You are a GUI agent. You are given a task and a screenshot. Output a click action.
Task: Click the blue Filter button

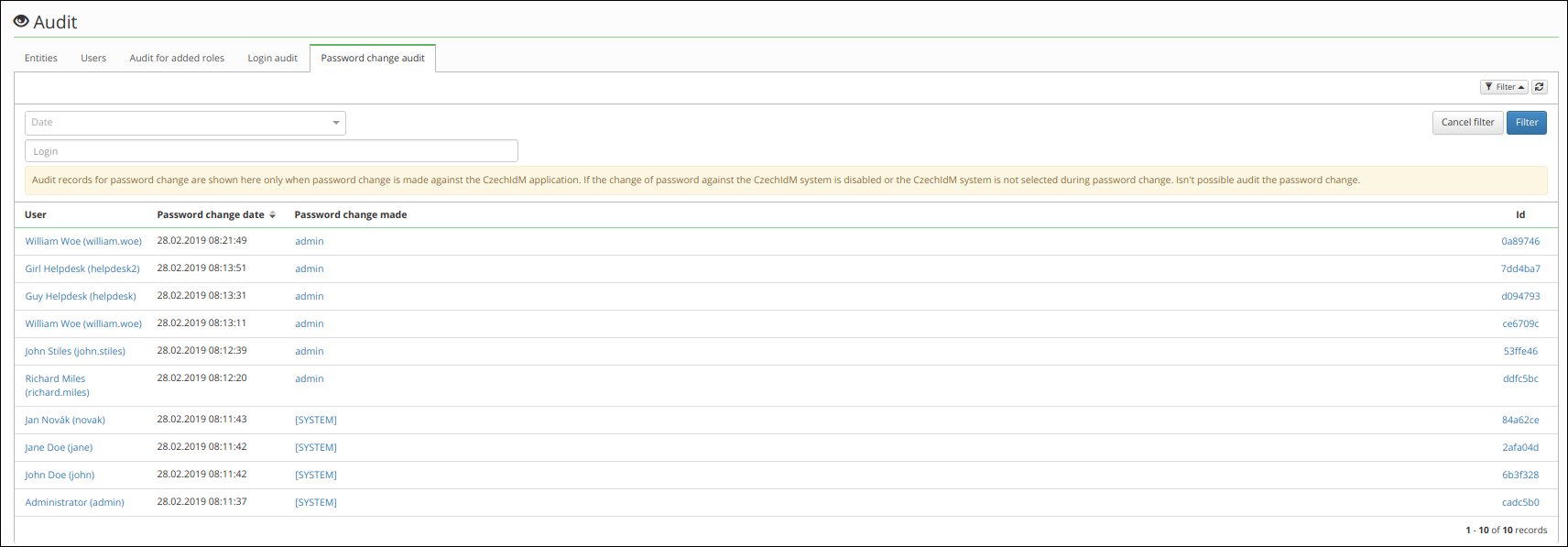click(x=1527, y=123)
